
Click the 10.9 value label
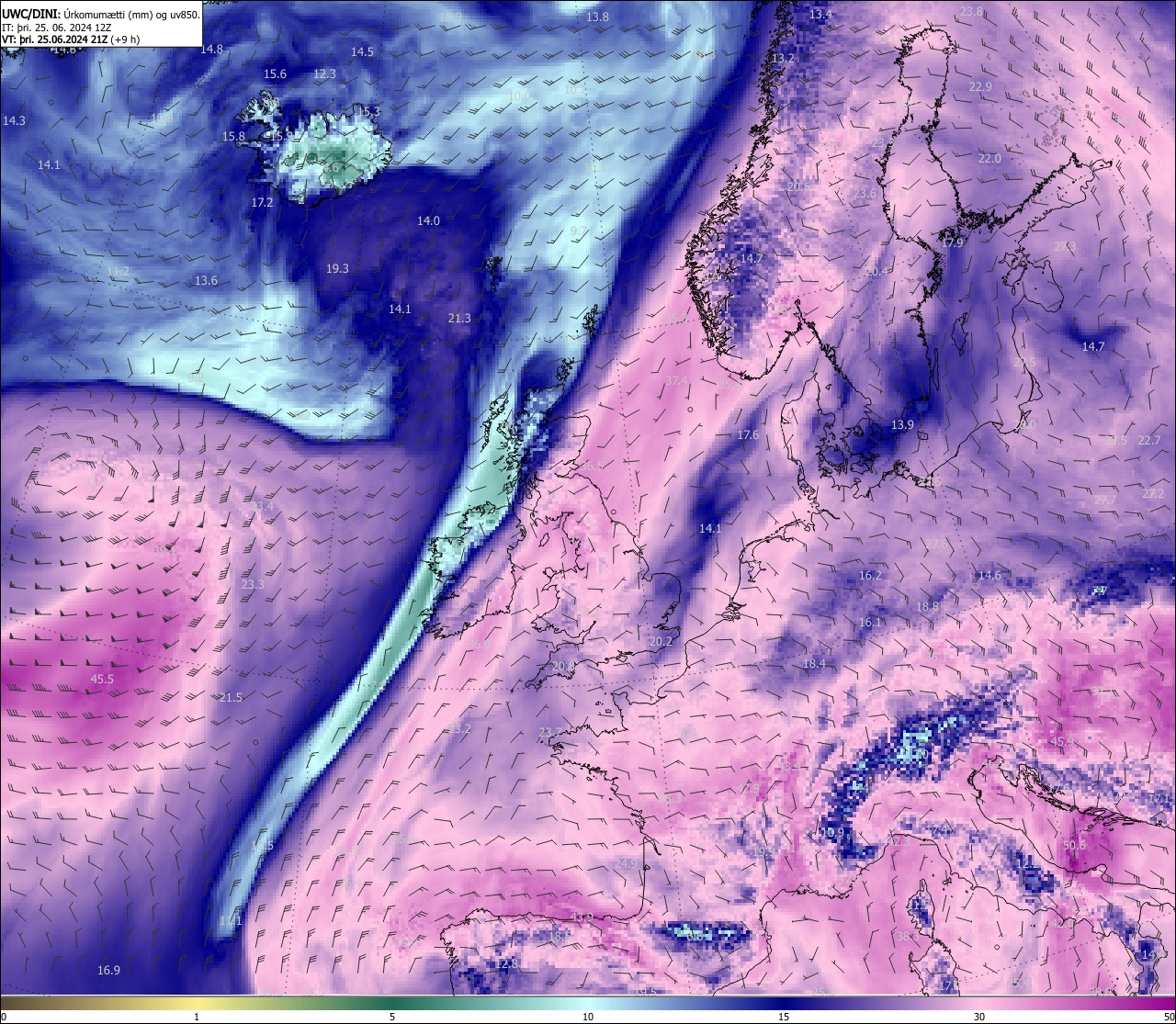click(831, 833)
